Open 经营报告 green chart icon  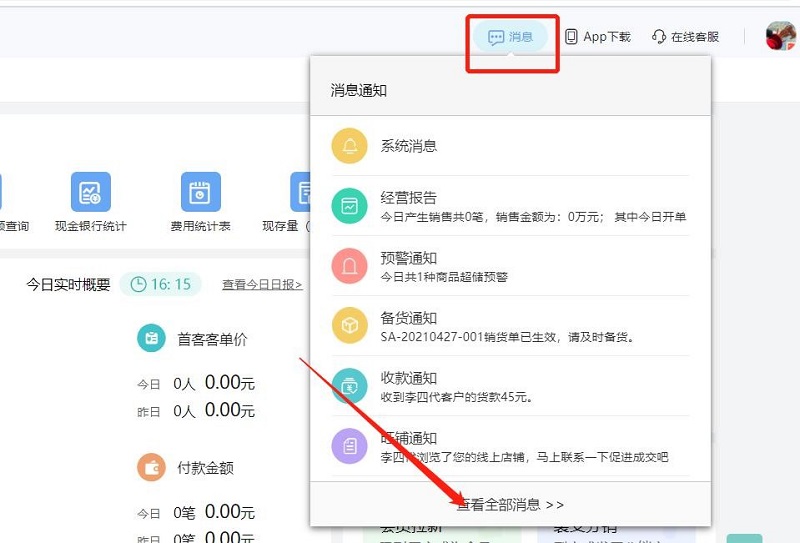coord(349,206)
